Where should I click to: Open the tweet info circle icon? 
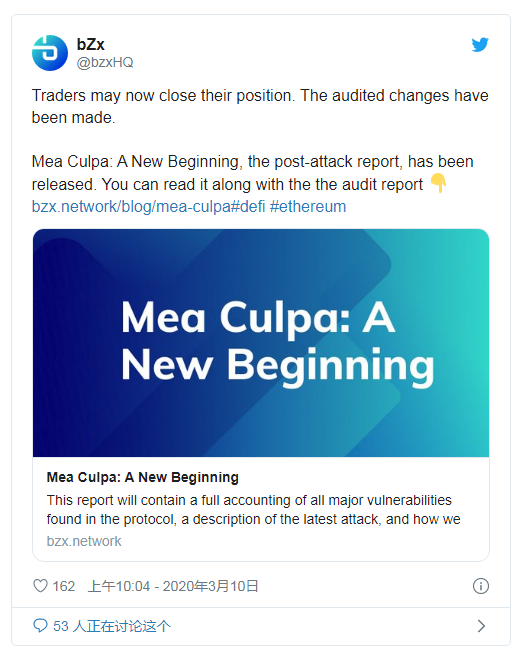click(x=481, y=586)
